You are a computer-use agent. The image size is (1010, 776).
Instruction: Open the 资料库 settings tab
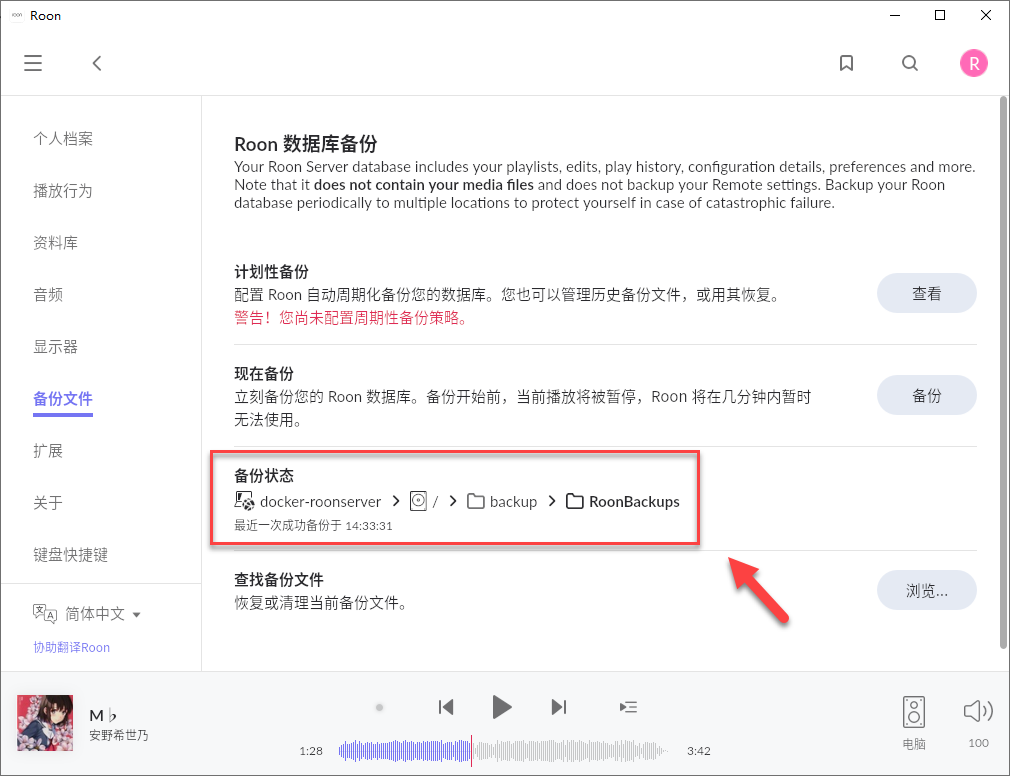coord(56,243)
